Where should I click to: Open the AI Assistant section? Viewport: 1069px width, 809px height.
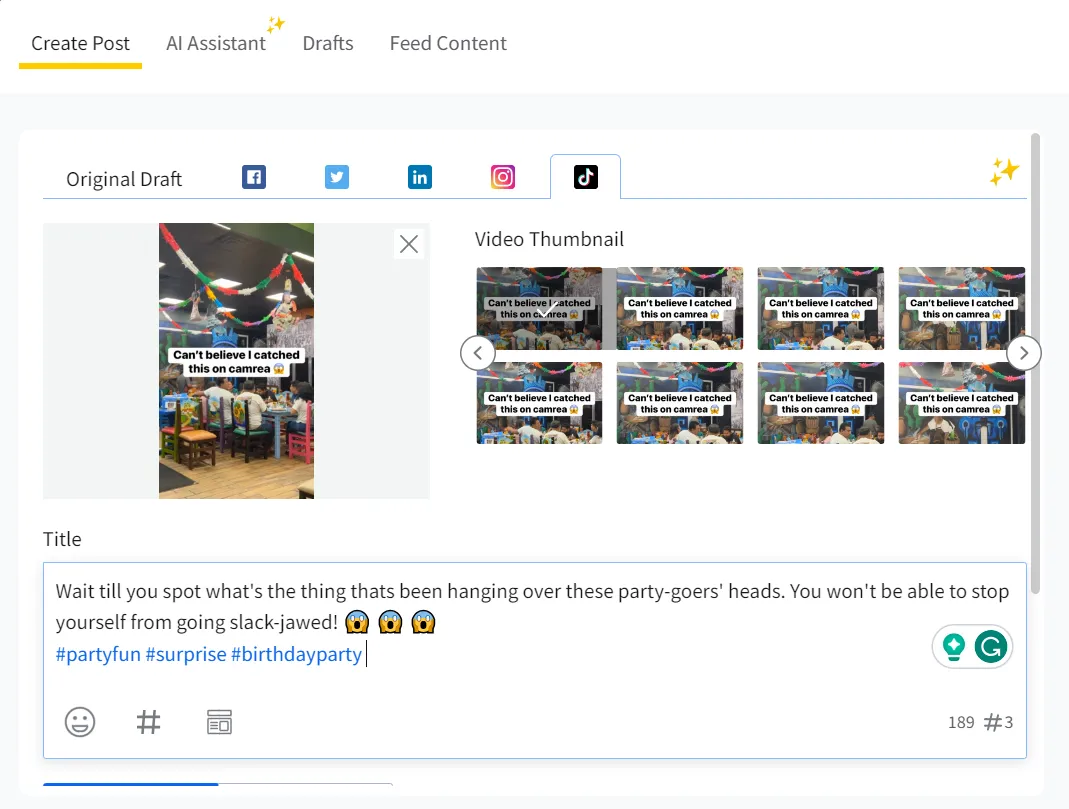(216, 43)
